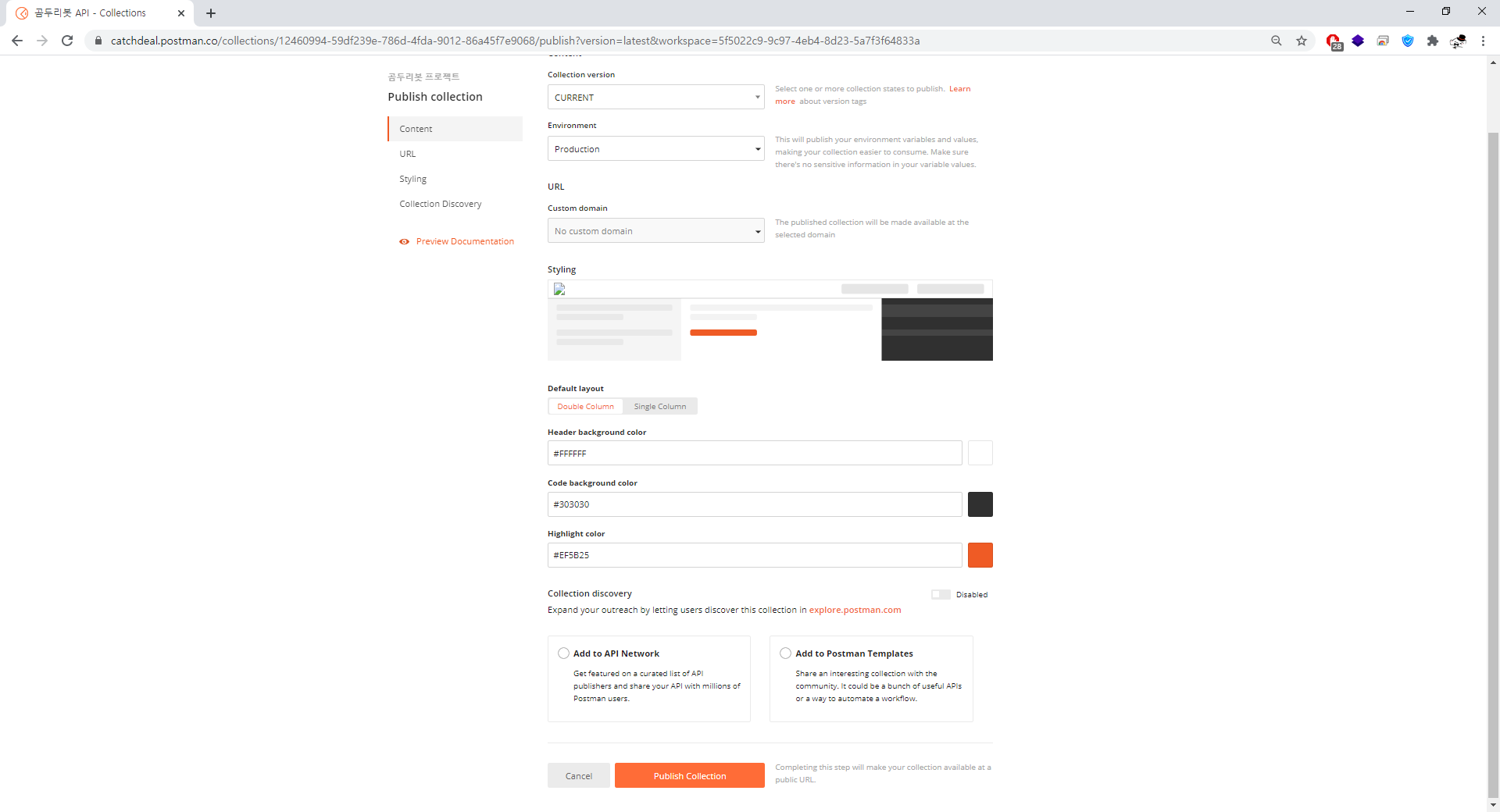Edit the Header background color #FFFFFF field
This screenshot has height=812, width=1500.
755,453
